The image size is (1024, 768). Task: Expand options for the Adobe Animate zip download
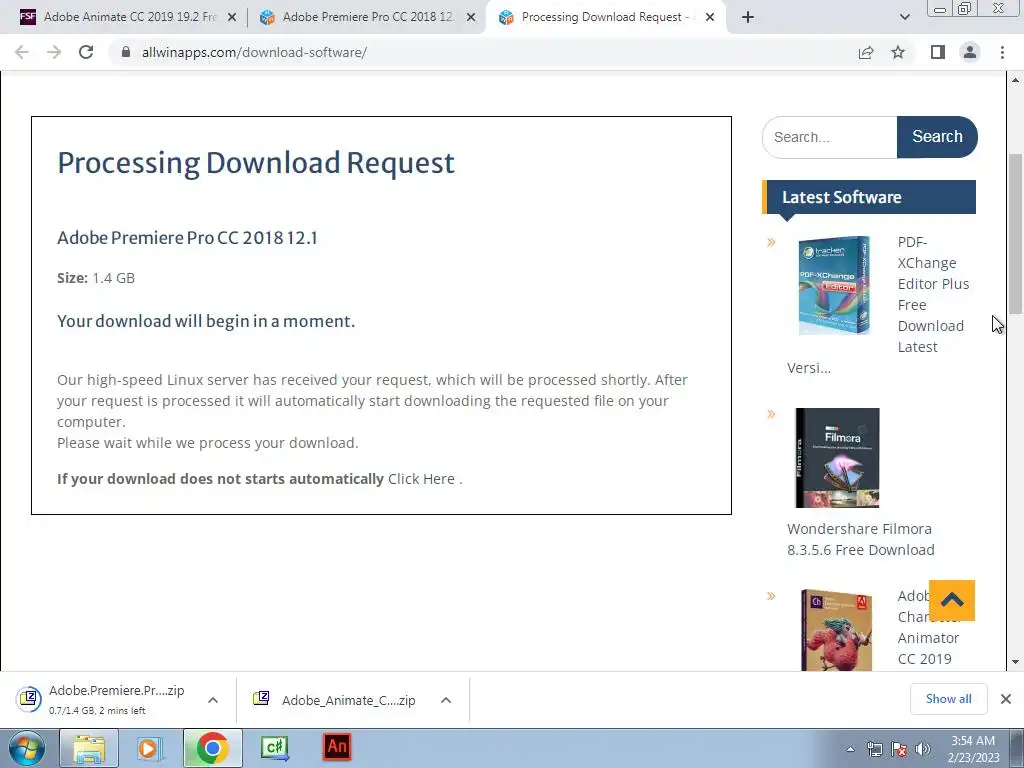click(x=446, y=700)
